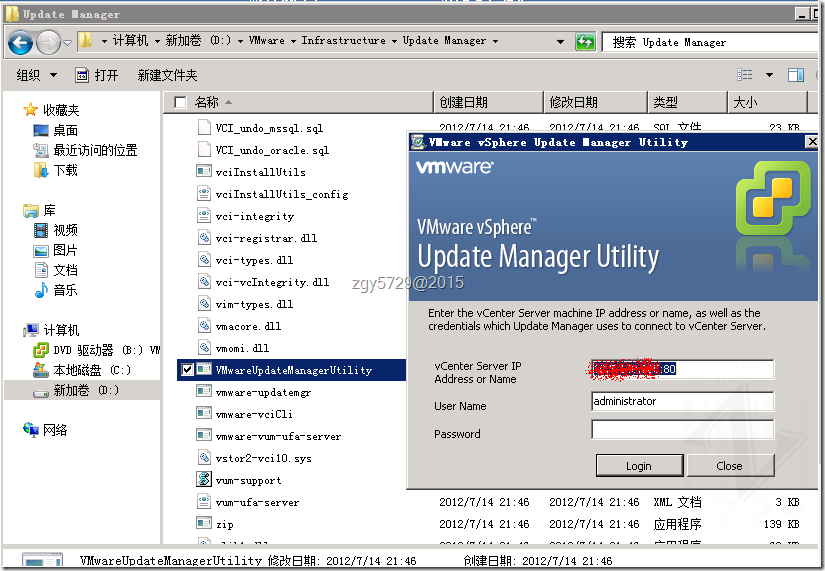Screen dimensions: 825x571
Task: Open the 组织 menu
Action: tap(36, 75)
